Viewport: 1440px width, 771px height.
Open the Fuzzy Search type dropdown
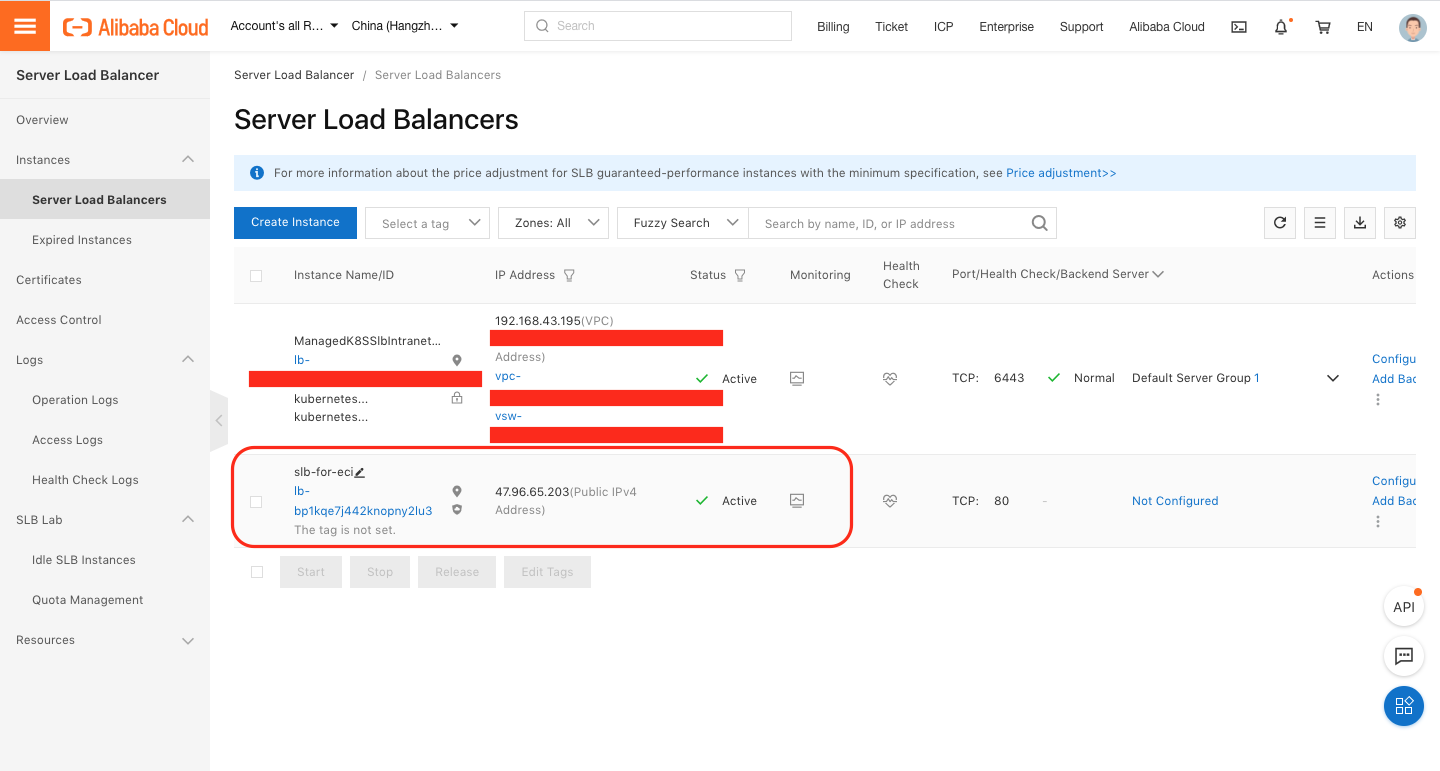pos(683,223)
